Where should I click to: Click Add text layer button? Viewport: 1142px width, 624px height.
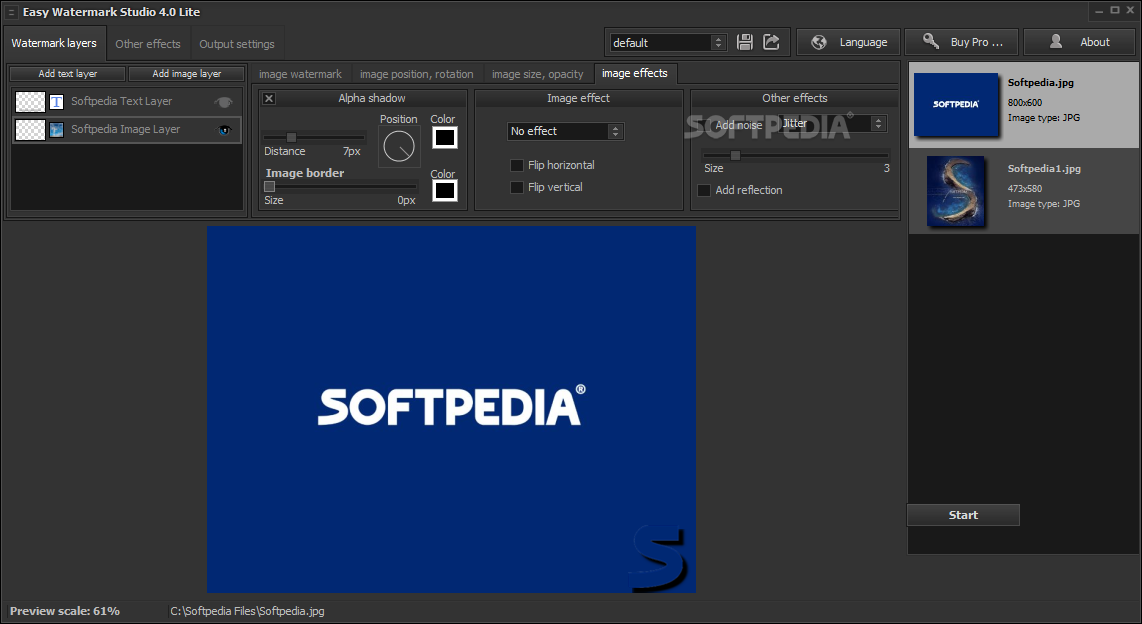point(68,74)
